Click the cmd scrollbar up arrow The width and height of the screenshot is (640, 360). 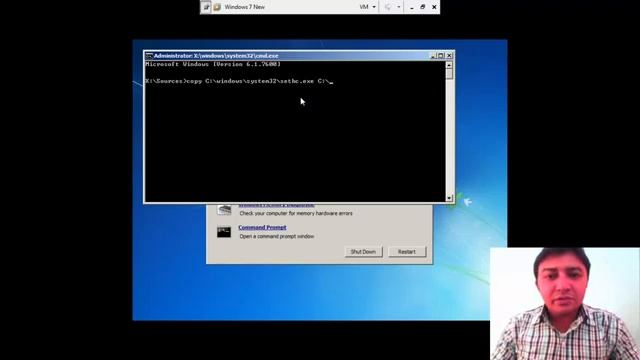coord(449,65)
